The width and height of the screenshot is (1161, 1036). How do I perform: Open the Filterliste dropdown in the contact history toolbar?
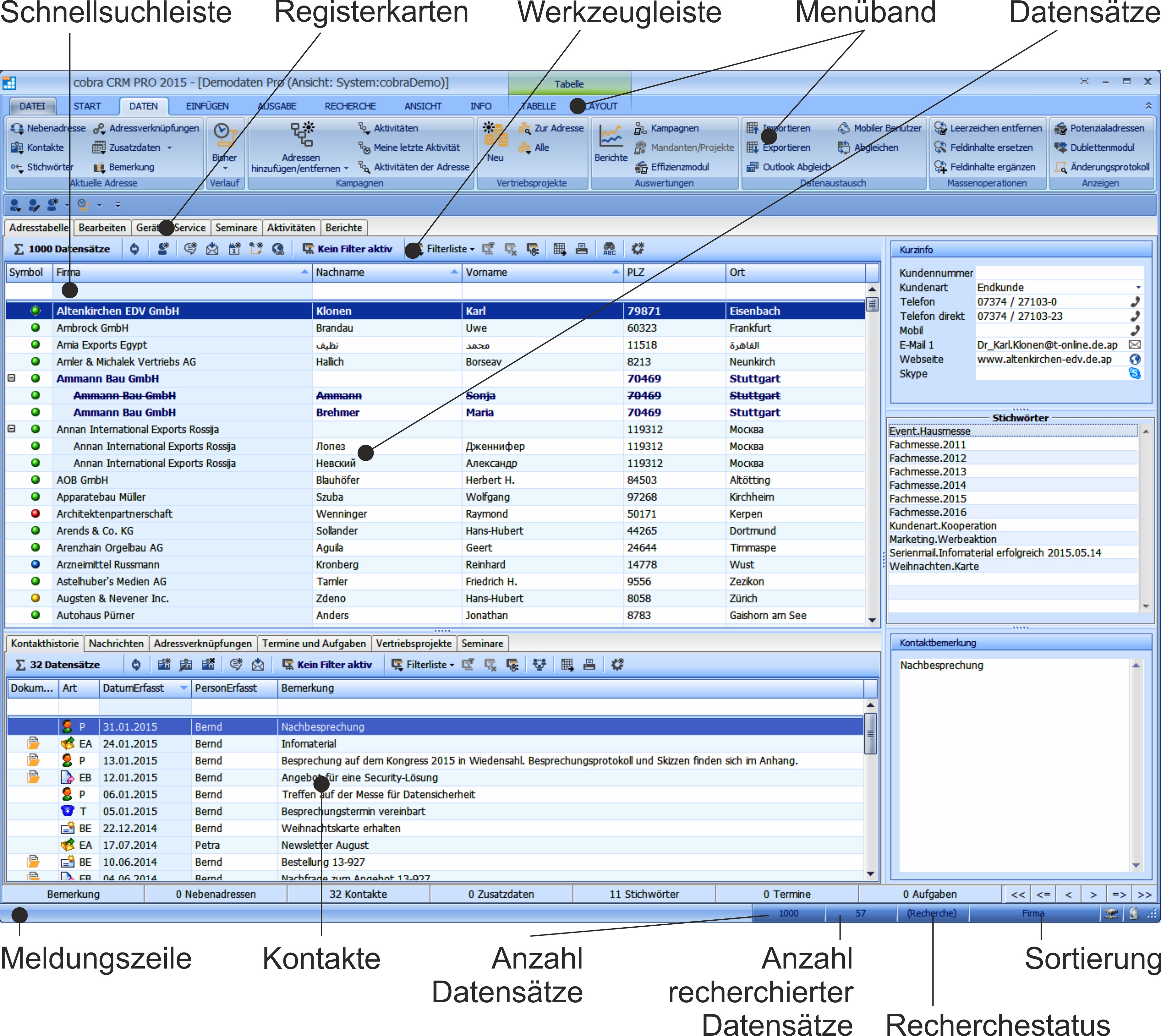423,664
